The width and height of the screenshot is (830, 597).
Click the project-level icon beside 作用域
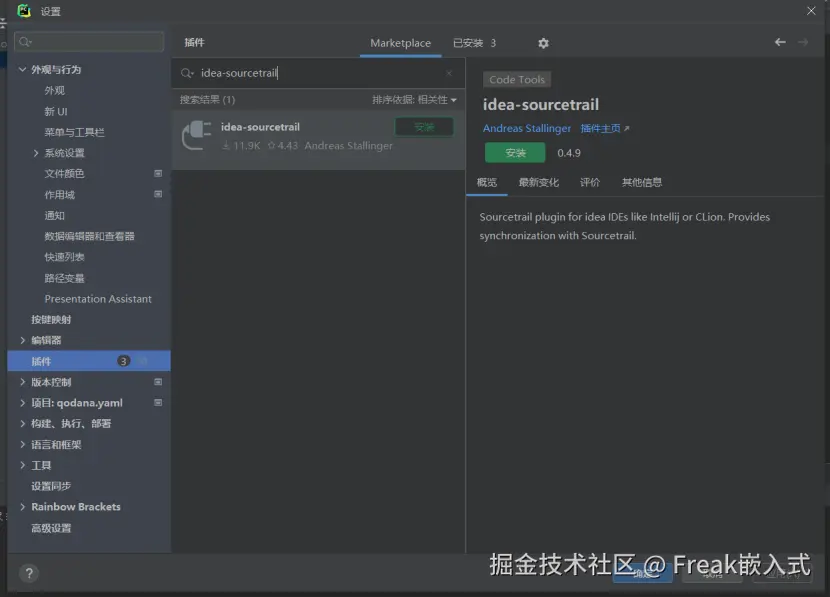(158, 194)
